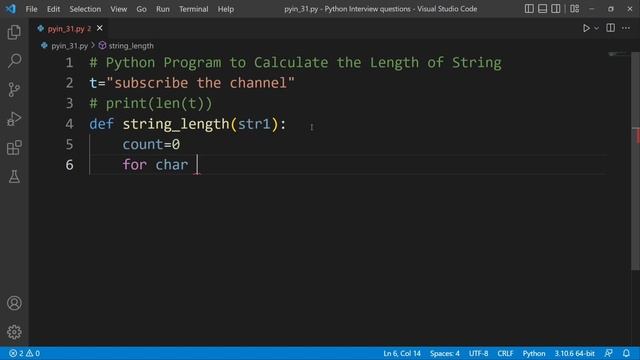Open the Run and Debug view
The width and height of the screenshot is (640, 360).
14,119
